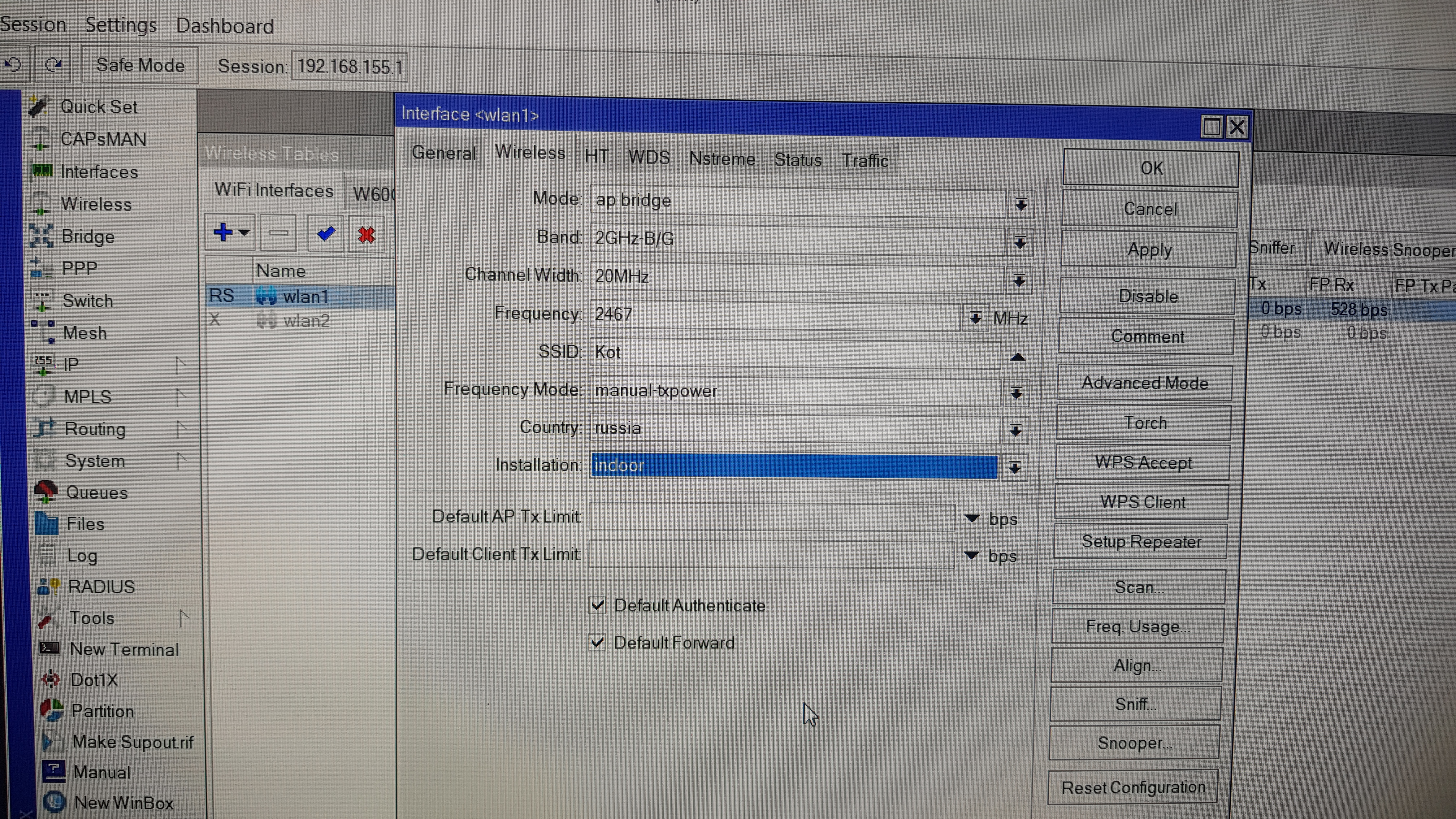Click the Freq. Usage button

tap(1137, 626)
